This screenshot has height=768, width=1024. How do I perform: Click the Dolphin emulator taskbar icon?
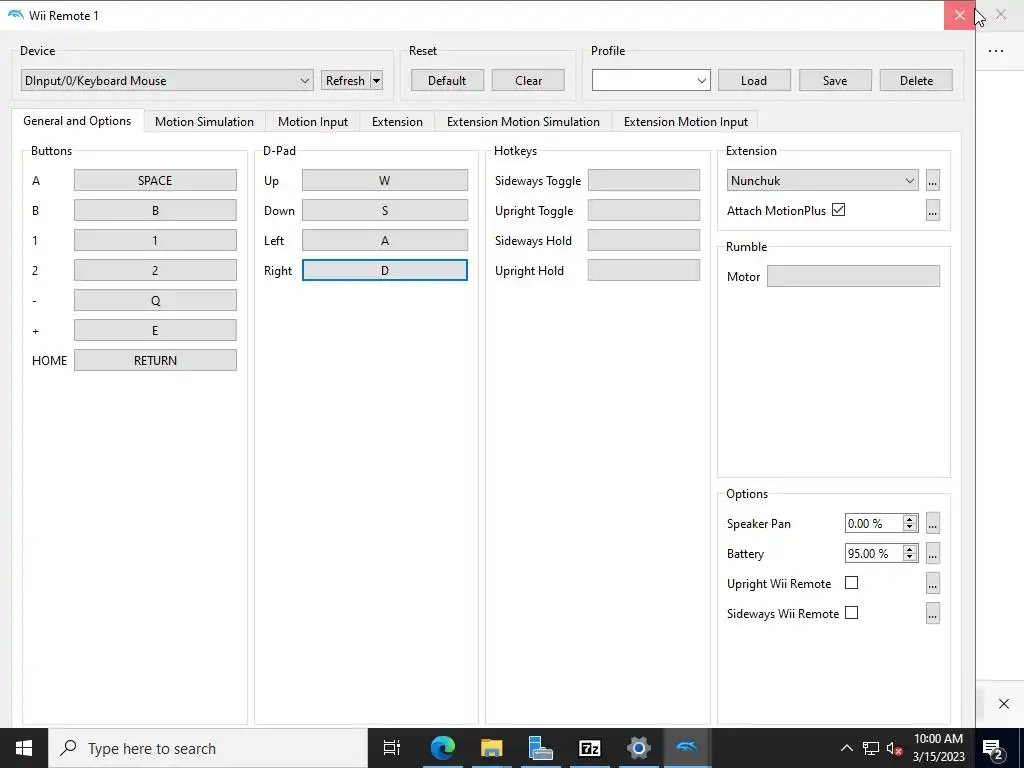[687, 748]
